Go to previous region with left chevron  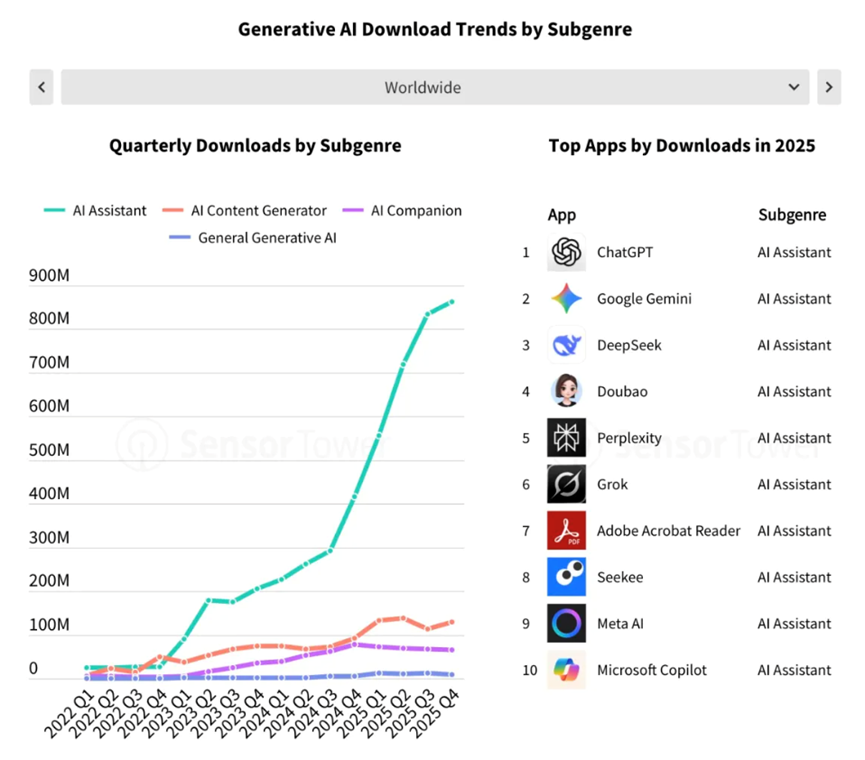tap(41, 87)
